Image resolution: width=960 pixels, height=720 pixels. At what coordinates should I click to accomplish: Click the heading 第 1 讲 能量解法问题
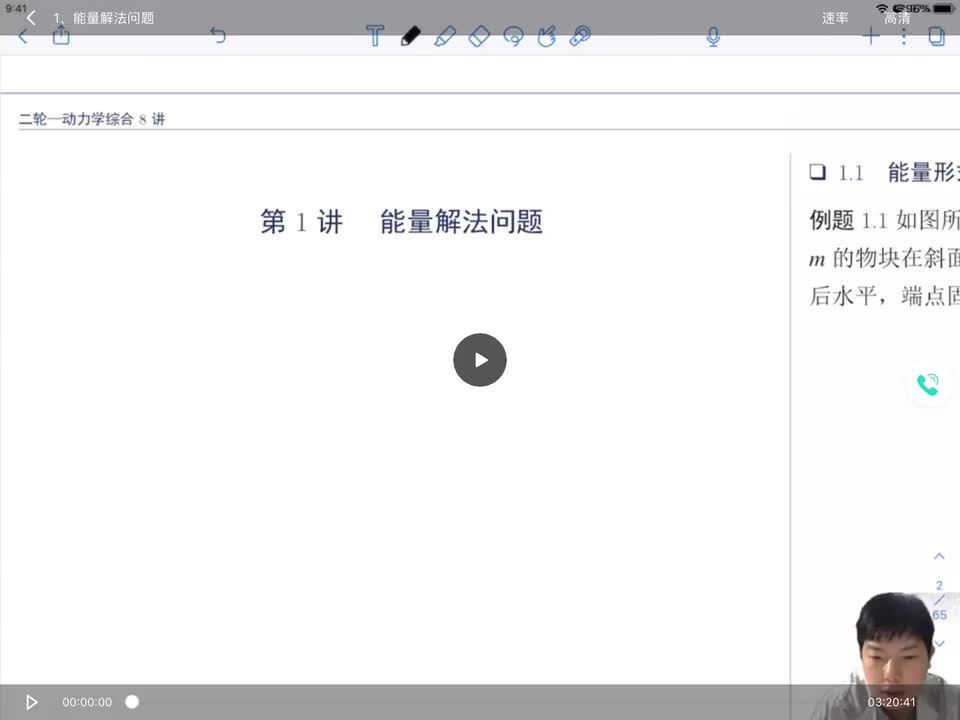coord(402,221)
